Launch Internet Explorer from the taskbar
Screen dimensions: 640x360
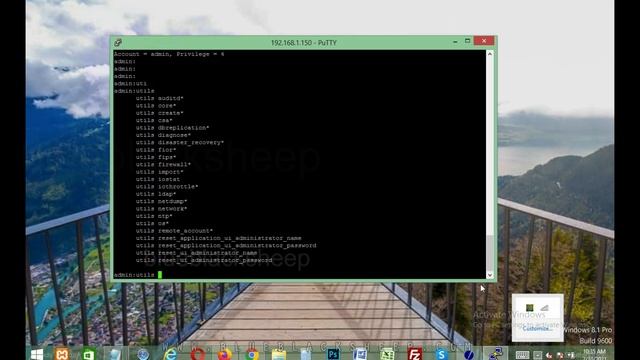[170, 354]
